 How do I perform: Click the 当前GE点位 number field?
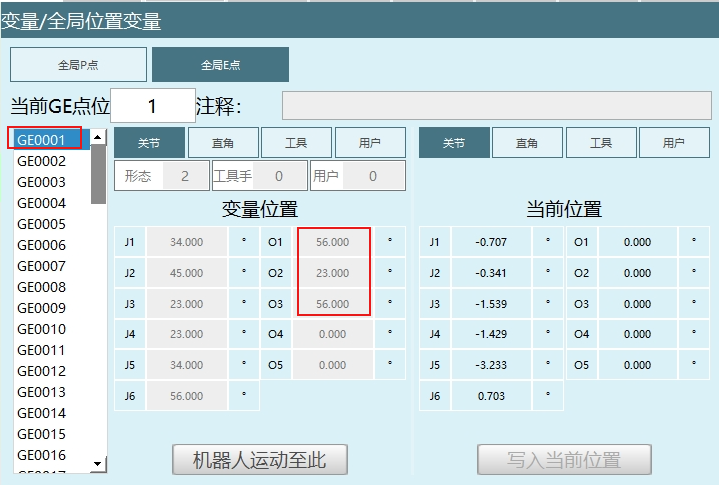(152, 106)
